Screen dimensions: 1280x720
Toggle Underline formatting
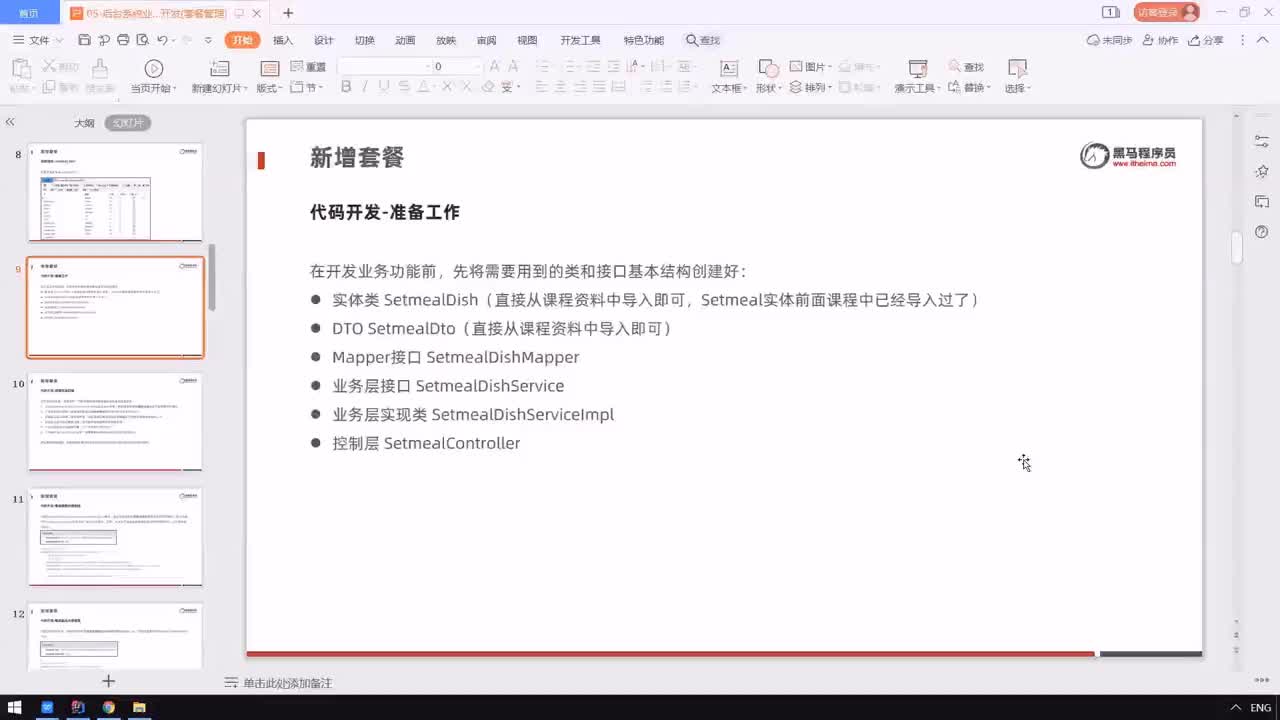(x=383, y=87)
